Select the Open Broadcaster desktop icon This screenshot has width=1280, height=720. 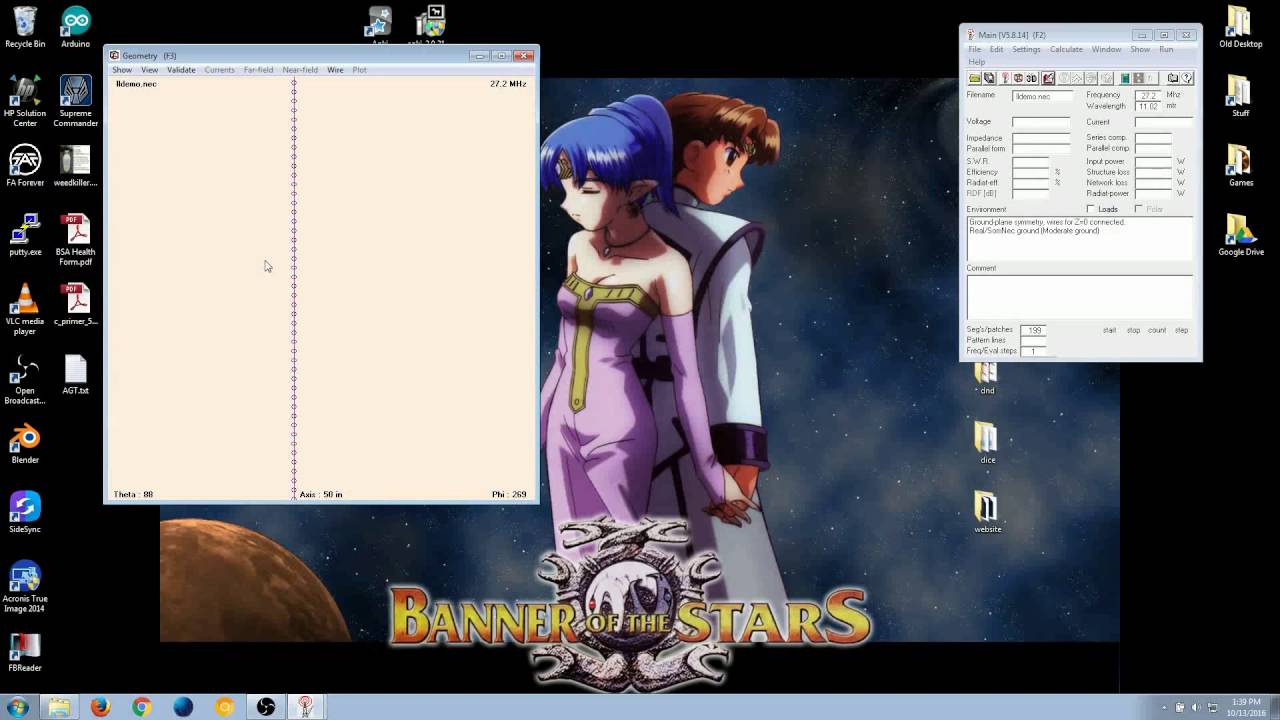(25, 378)
